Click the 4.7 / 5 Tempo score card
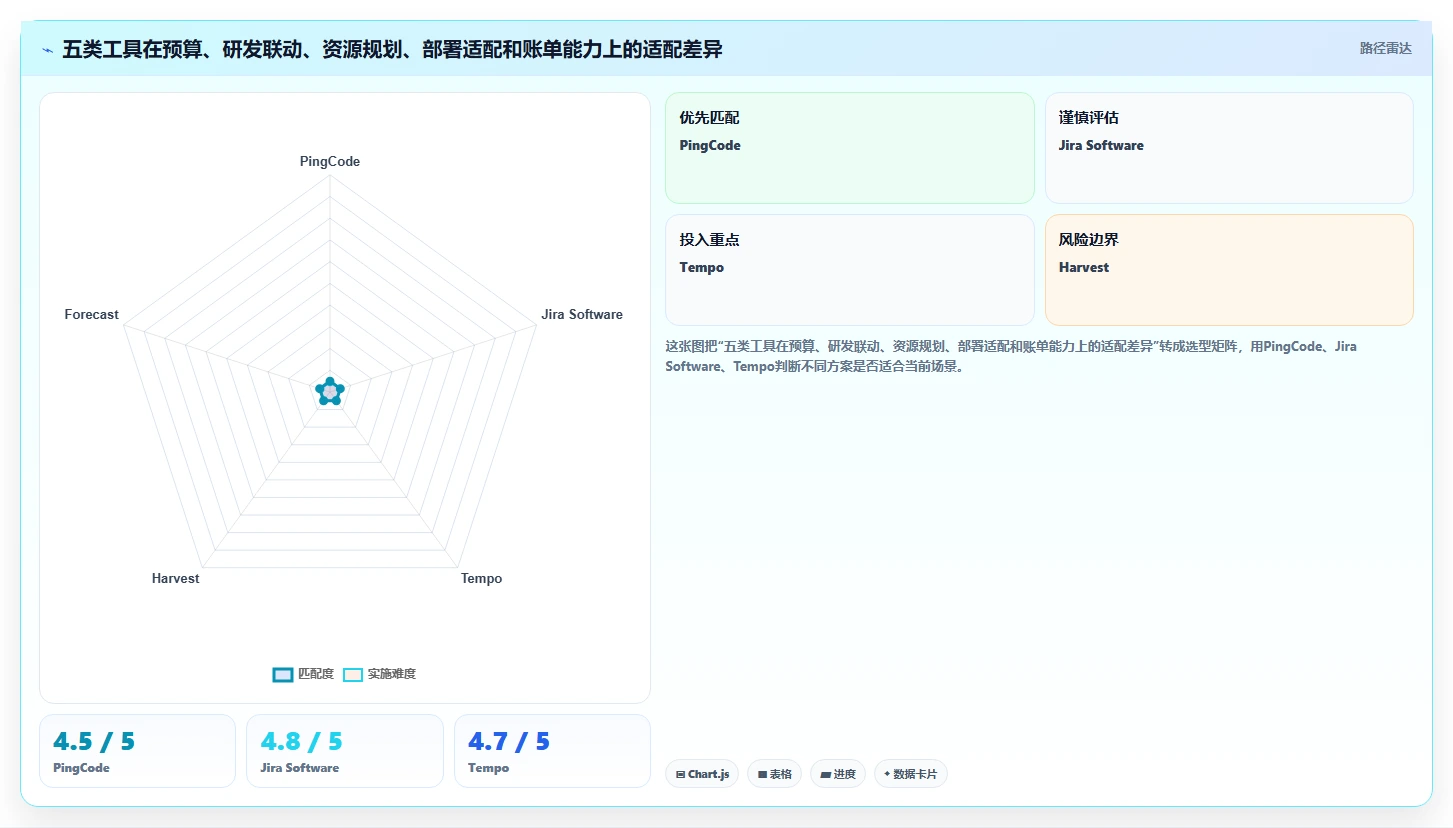This screenshot has height=828, width=1453. tap(552, 751)
